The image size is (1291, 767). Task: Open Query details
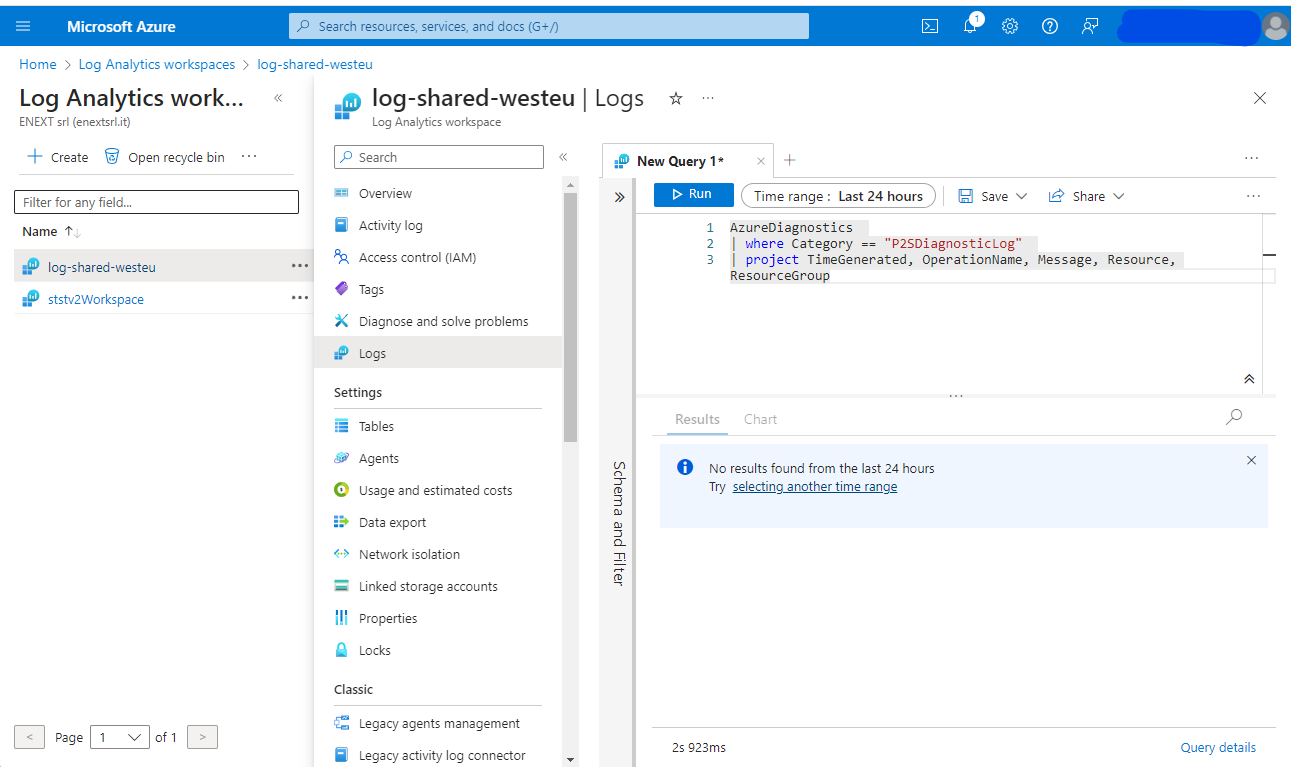click(1218, 748)
